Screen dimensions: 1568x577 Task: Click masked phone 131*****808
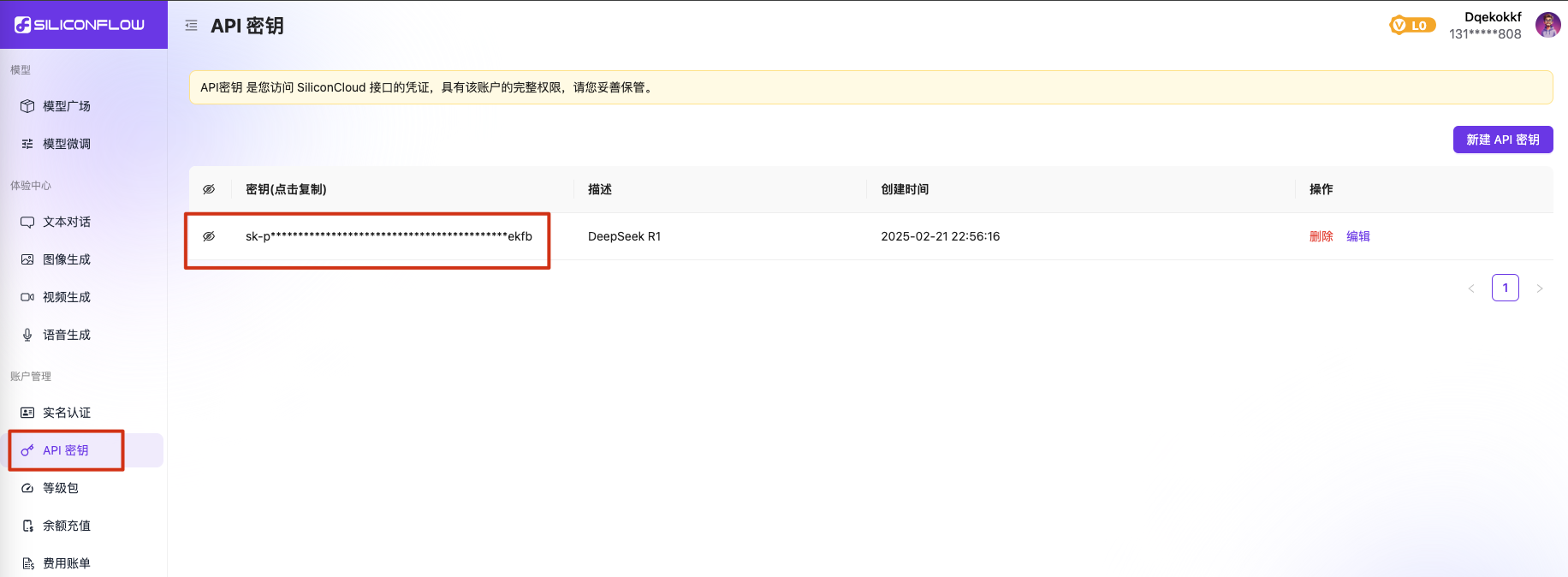(x=1485, y=34)
